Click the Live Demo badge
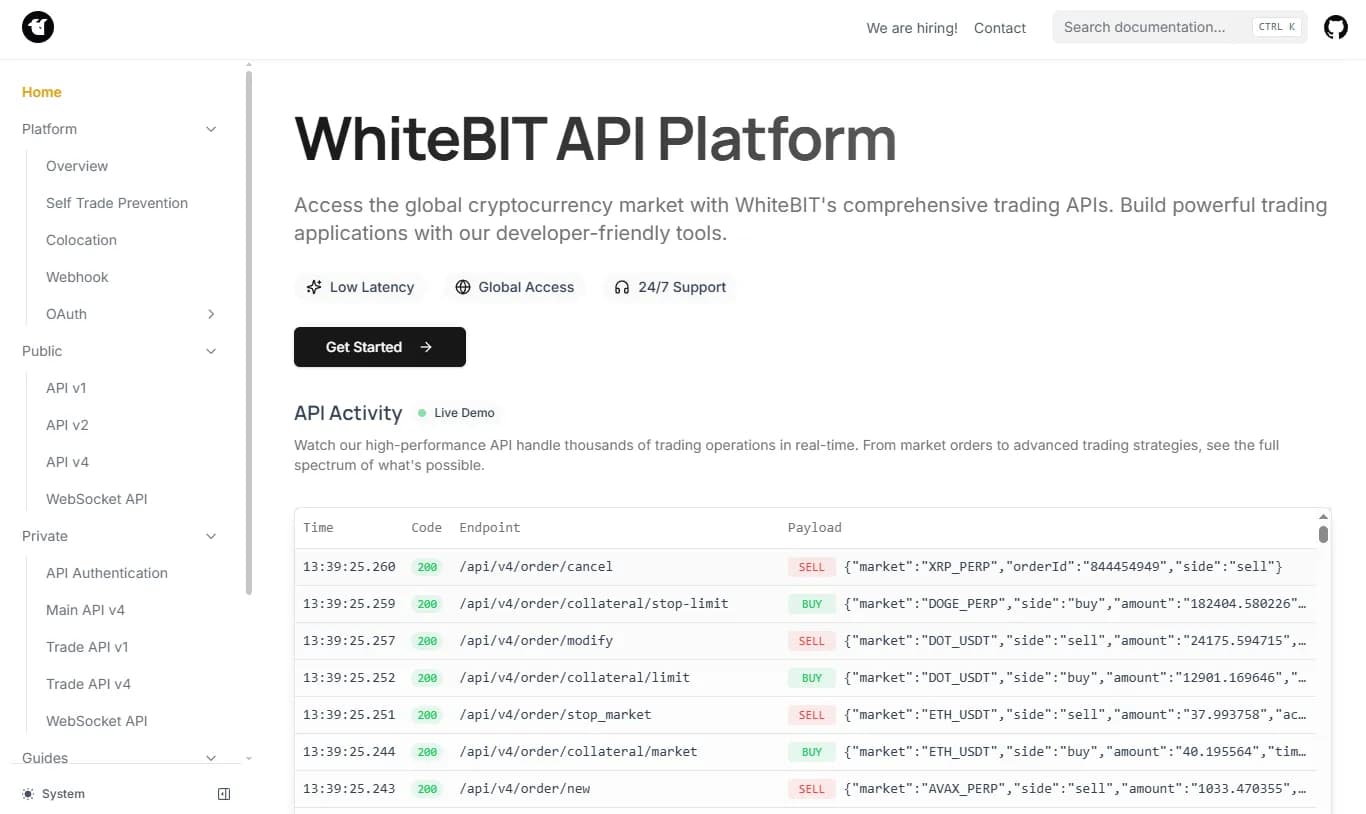This screenshot has height=814, width=1366. point(457,413)
